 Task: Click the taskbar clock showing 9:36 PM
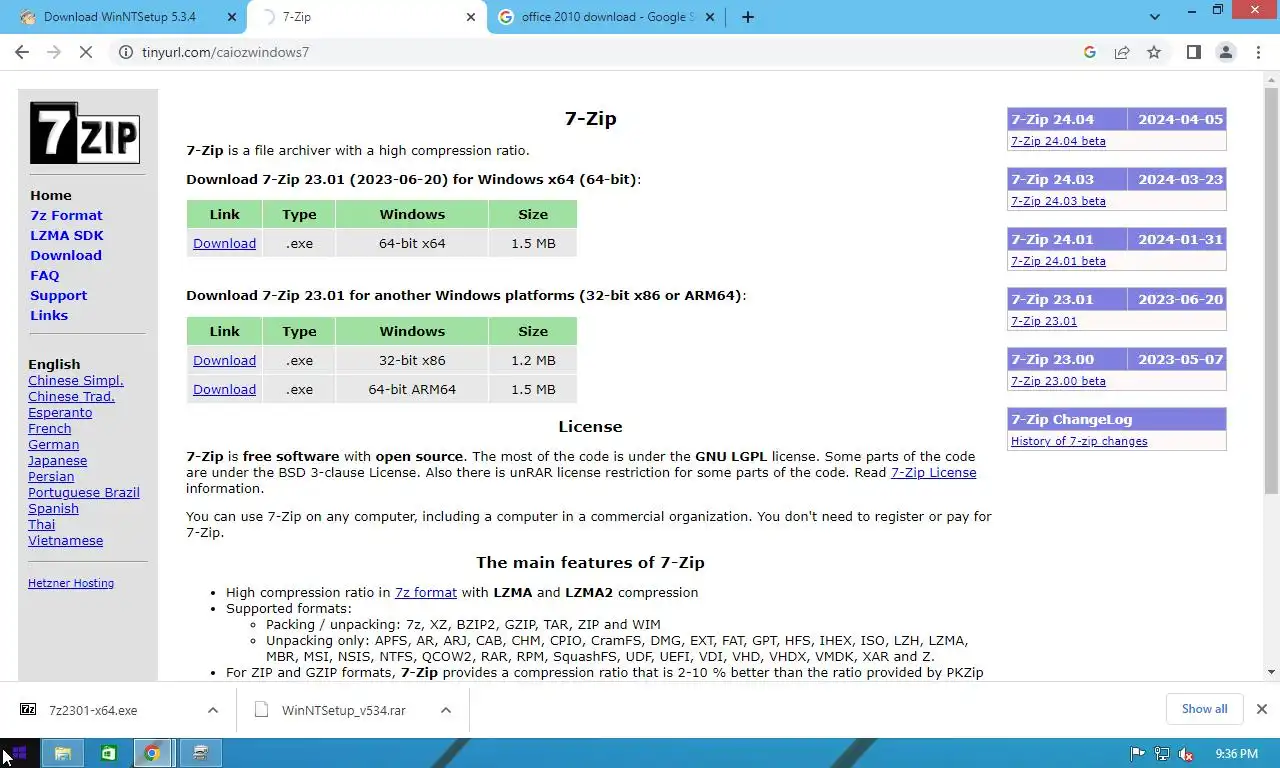[1236, 754]
